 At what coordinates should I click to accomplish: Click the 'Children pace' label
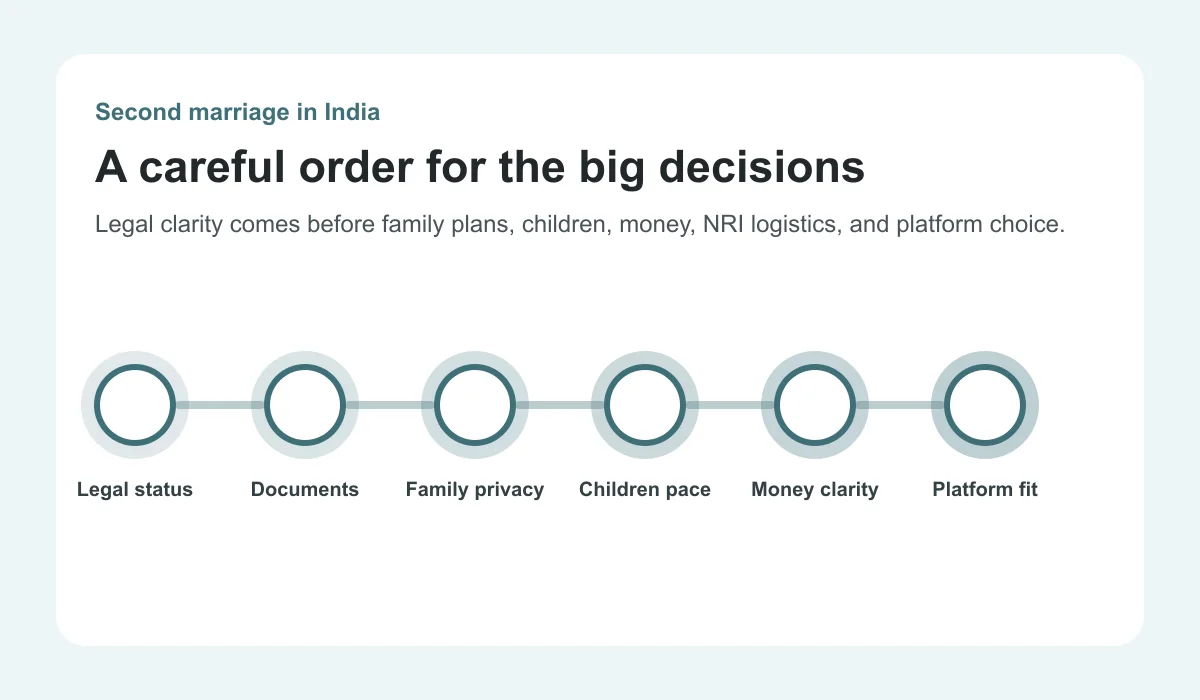(x=645, y=490)
